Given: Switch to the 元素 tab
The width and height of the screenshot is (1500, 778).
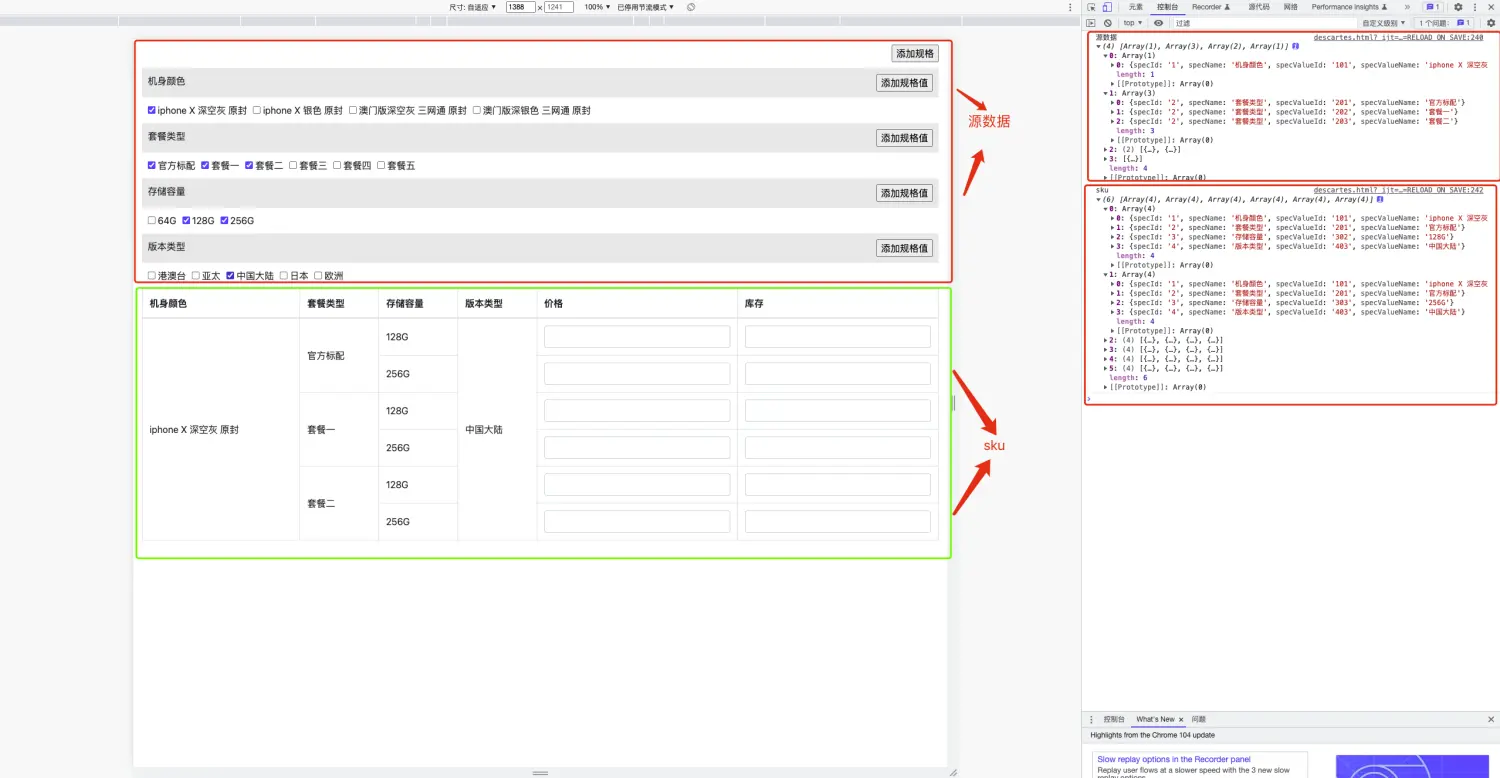Looking at the screenshot, I should click(x=1136, y=7).
